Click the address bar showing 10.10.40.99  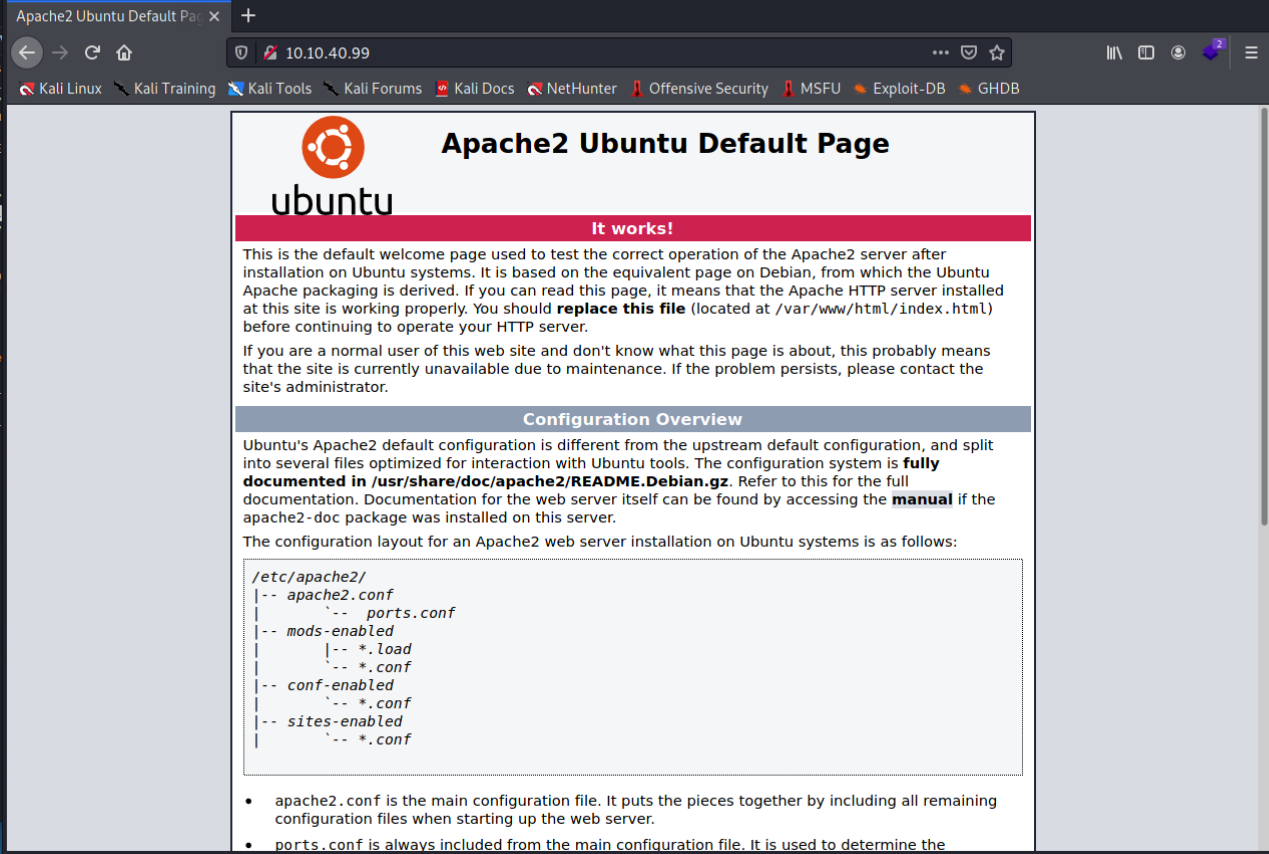tap(600, 53)
